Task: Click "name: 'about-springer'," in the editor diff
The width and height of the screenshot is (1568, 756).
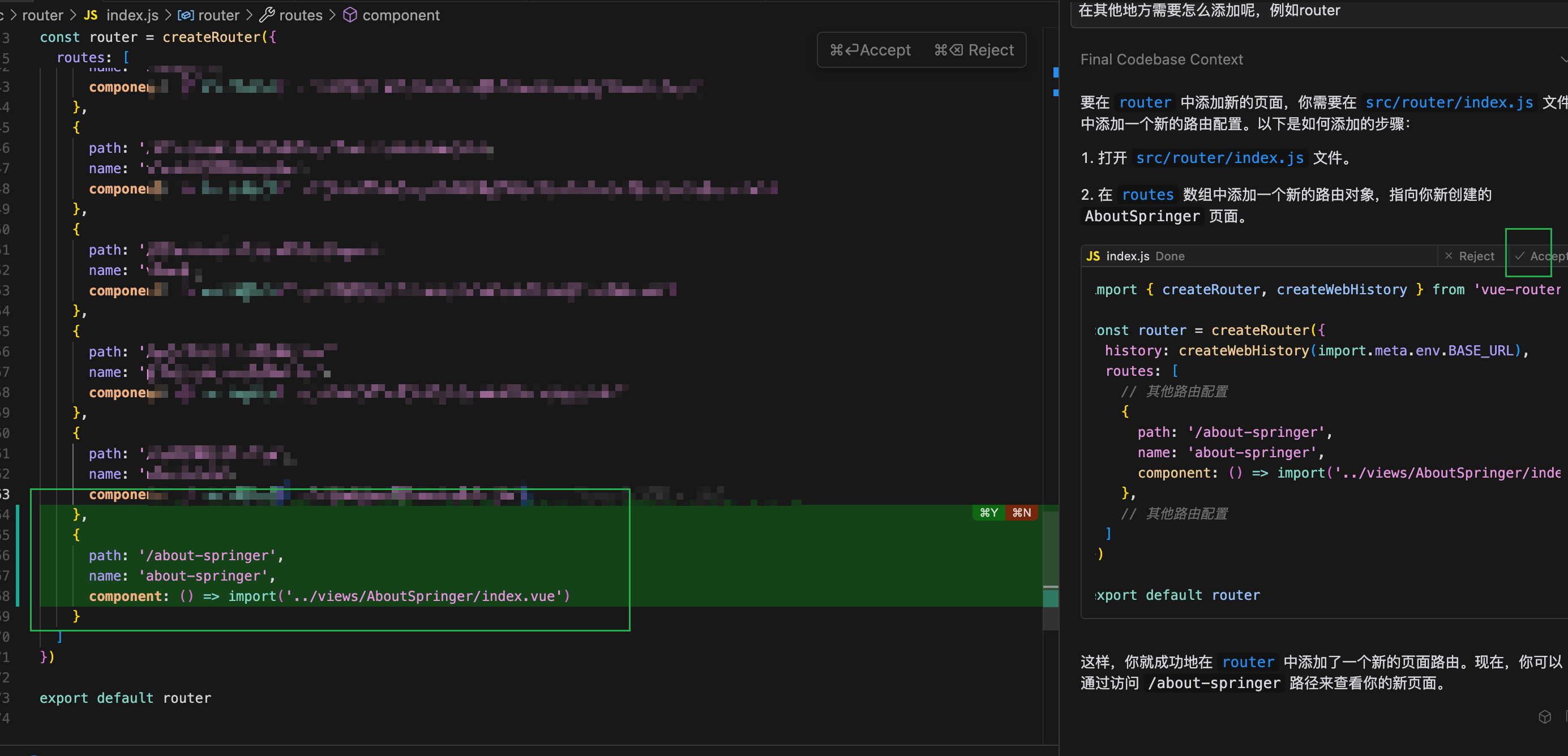Action: (x=182, y=576)
